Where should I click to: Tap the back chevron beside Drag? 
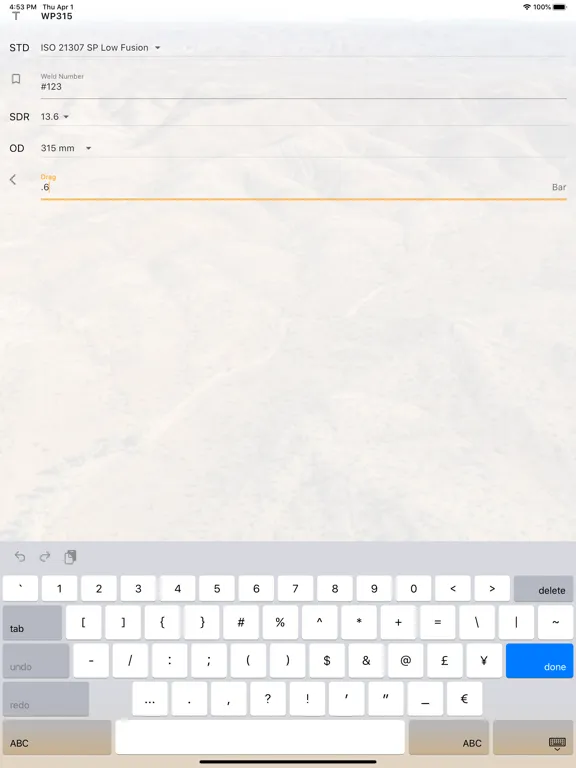pyautogui.click(x=13, y=180)
